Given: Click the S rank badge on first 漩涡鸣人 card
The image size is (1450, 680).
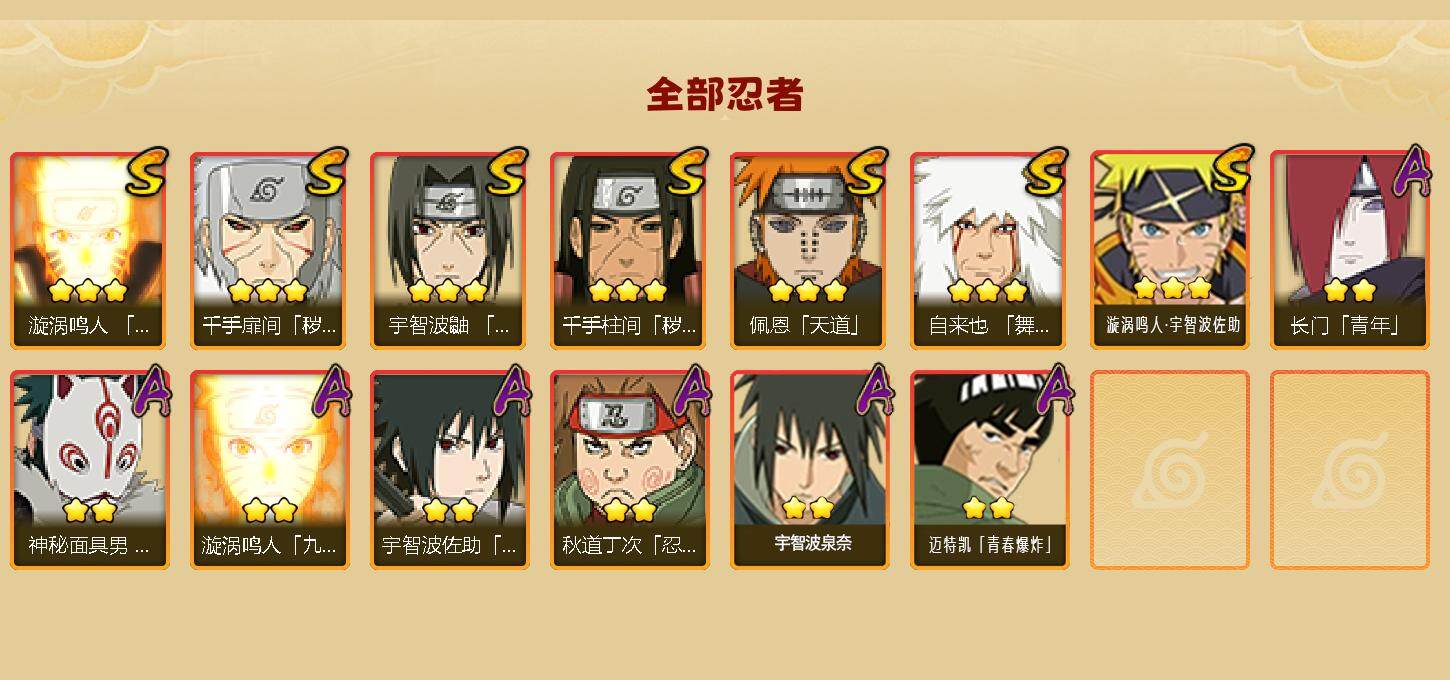Looking at the screenshot, I should pos(146,172).
